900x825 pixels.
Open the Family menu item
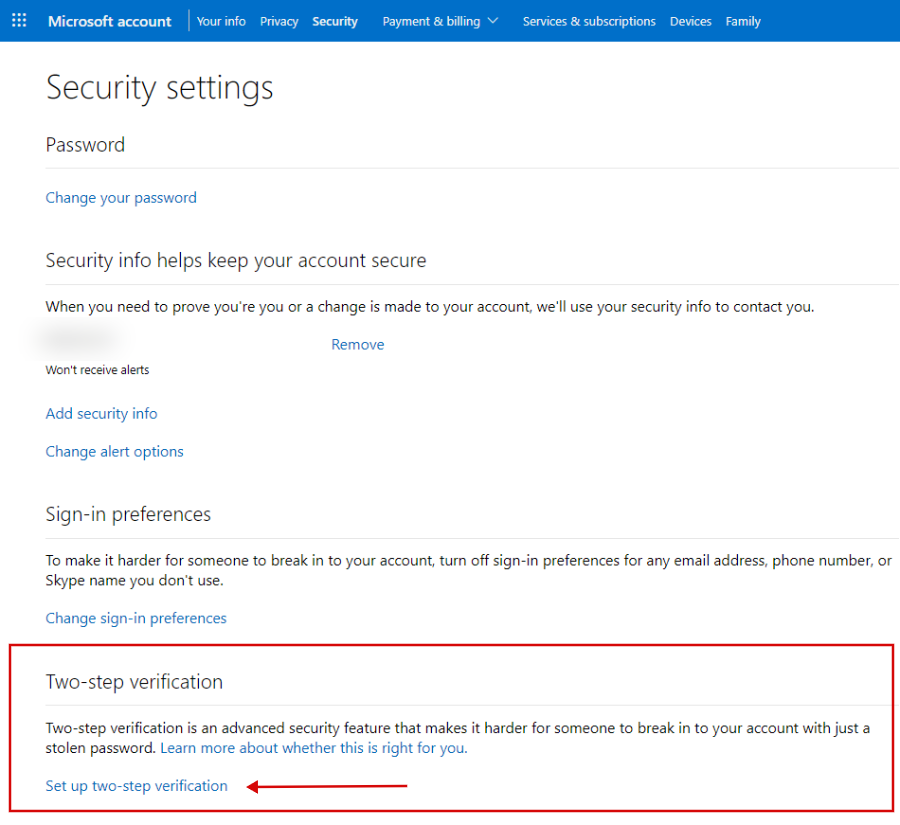pos(743,21)
